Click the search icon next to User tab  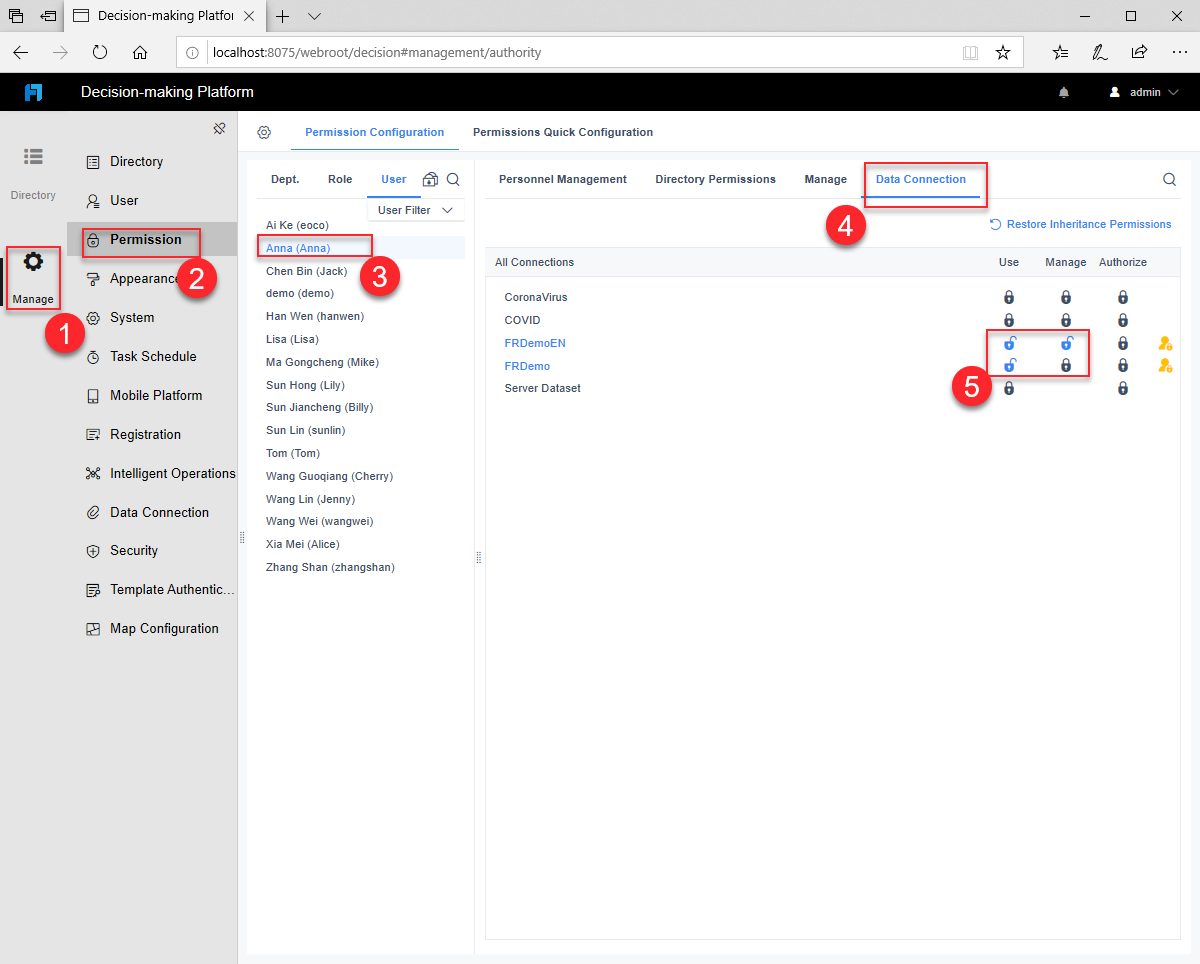click(453, 179)
